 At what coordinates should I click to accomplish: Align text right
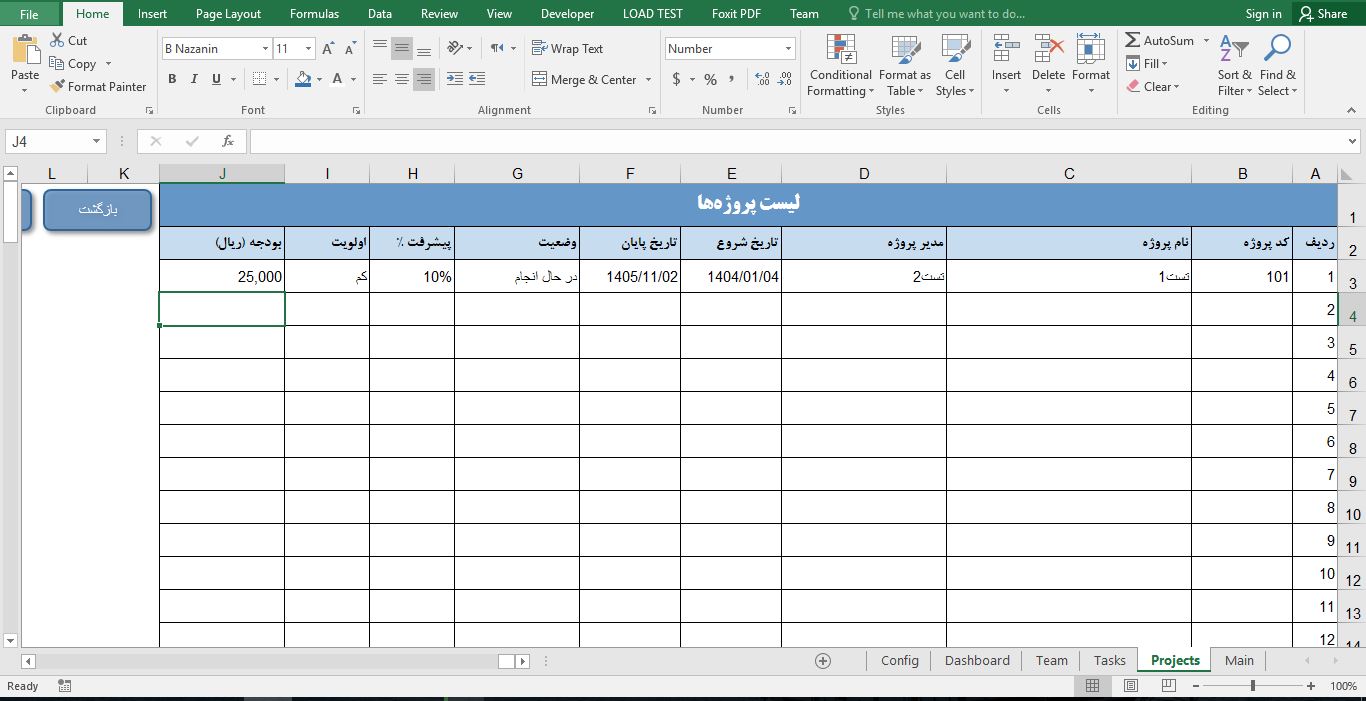(424, 79)
